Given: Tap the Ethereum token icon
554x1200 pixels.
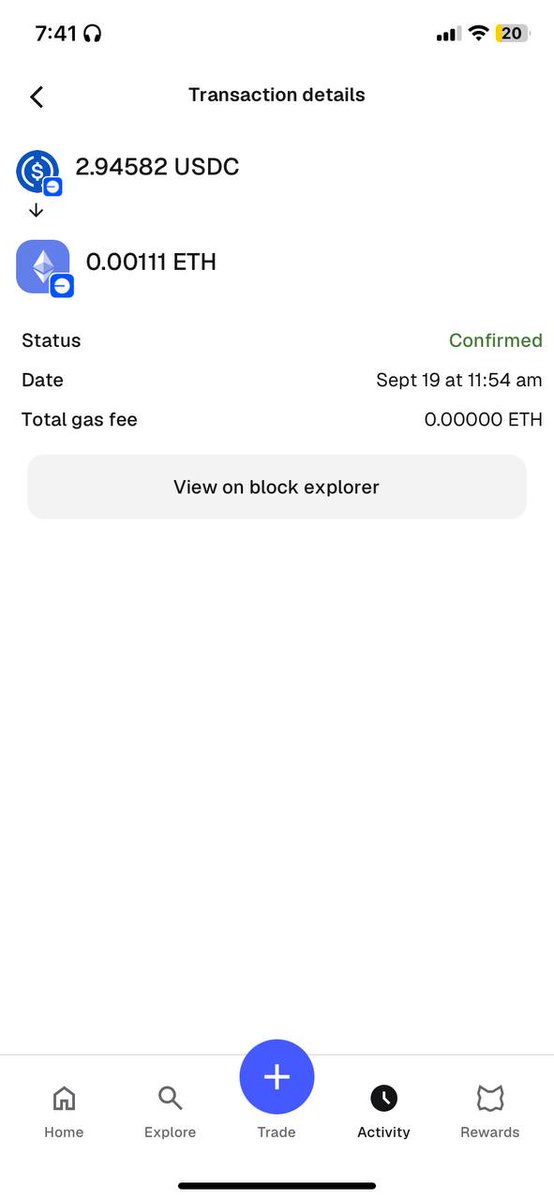Looking at the screenshot, I should pyautogui.click(x=43, y=266).
